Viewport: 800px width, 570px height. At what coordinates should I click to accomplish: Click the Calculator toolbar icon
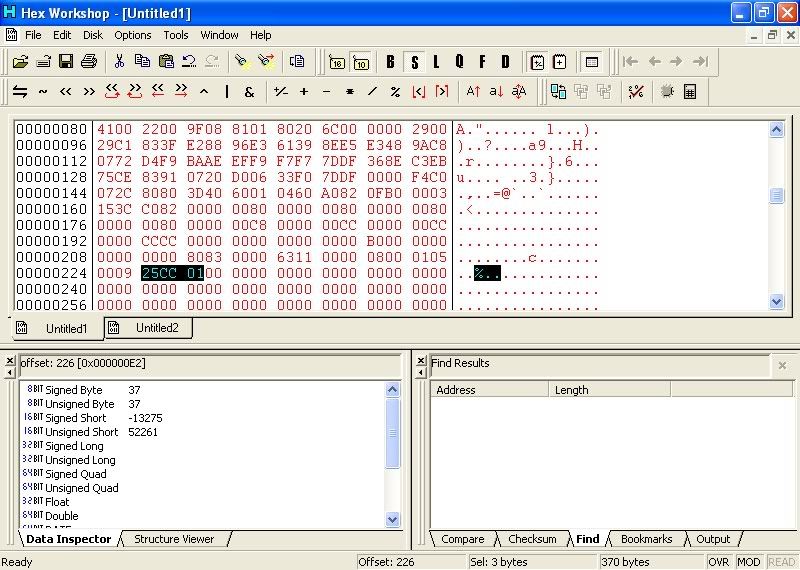(690, 92)
